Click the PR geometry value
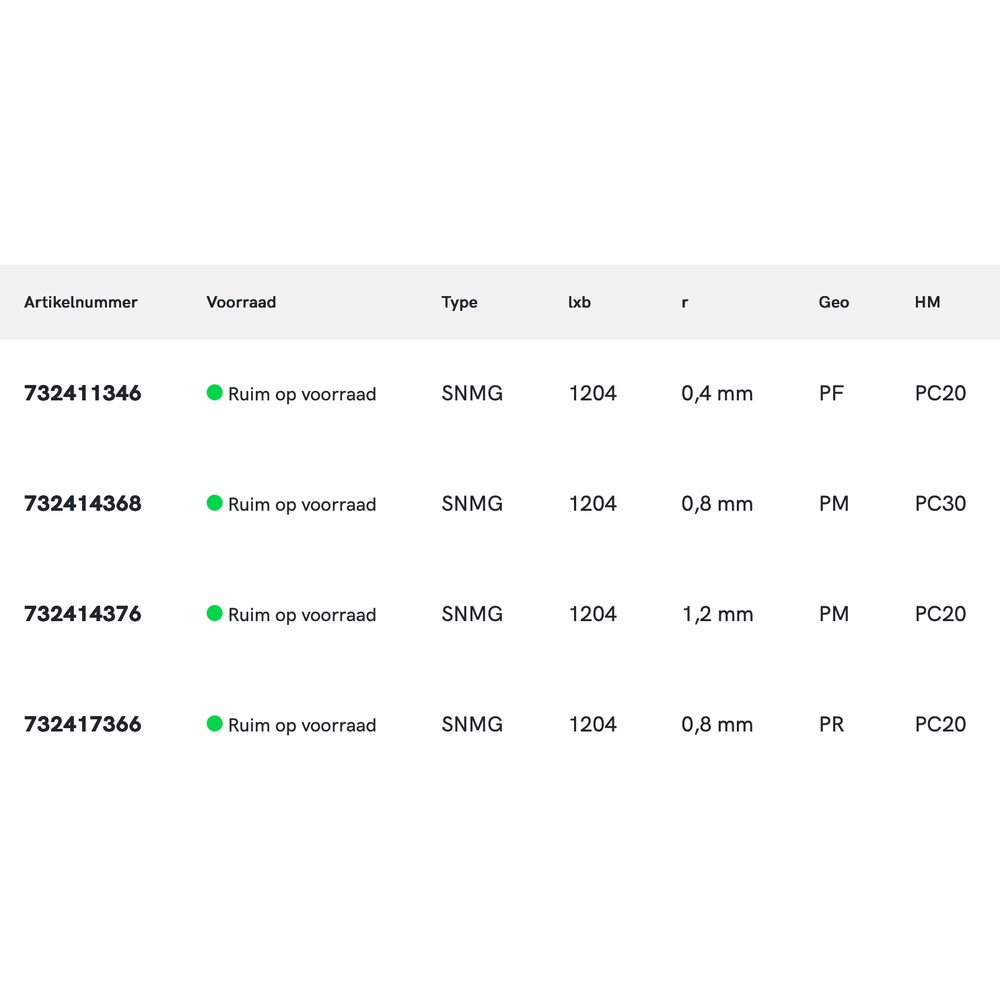Screen dimensions: 1000x1000 [831, 724]
